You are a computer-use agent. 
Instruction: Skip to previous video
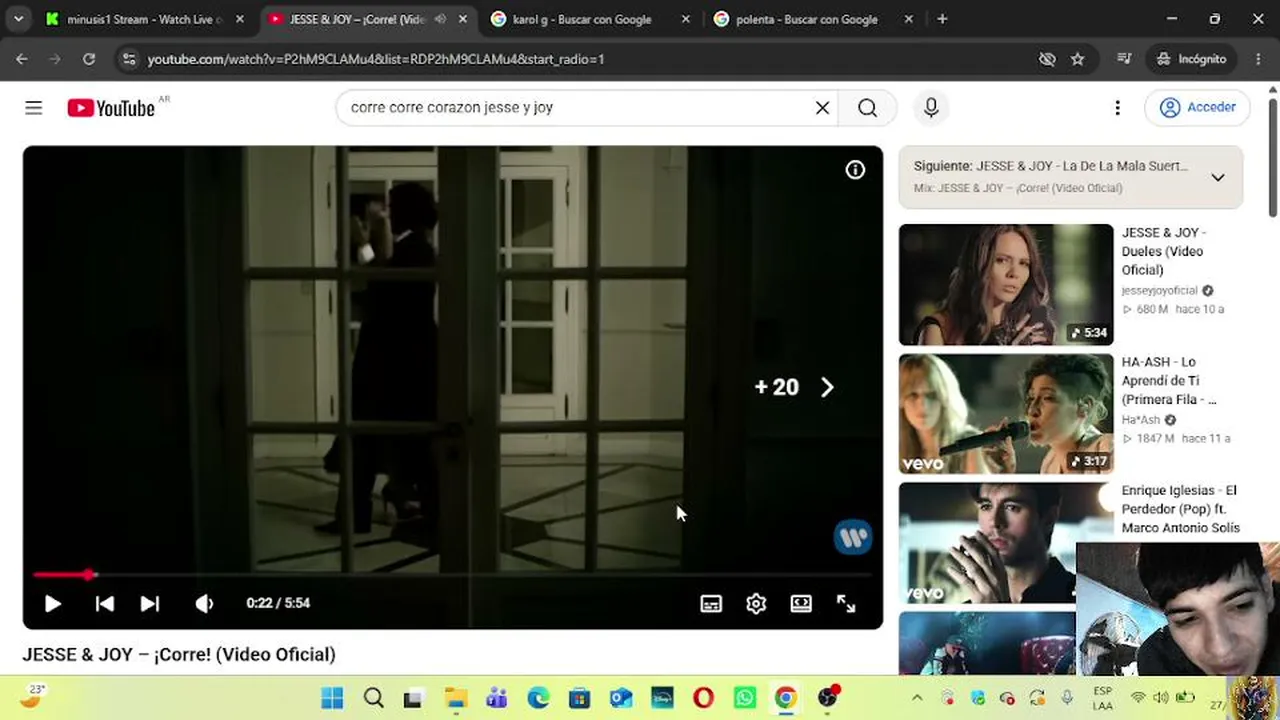(104, 603)
